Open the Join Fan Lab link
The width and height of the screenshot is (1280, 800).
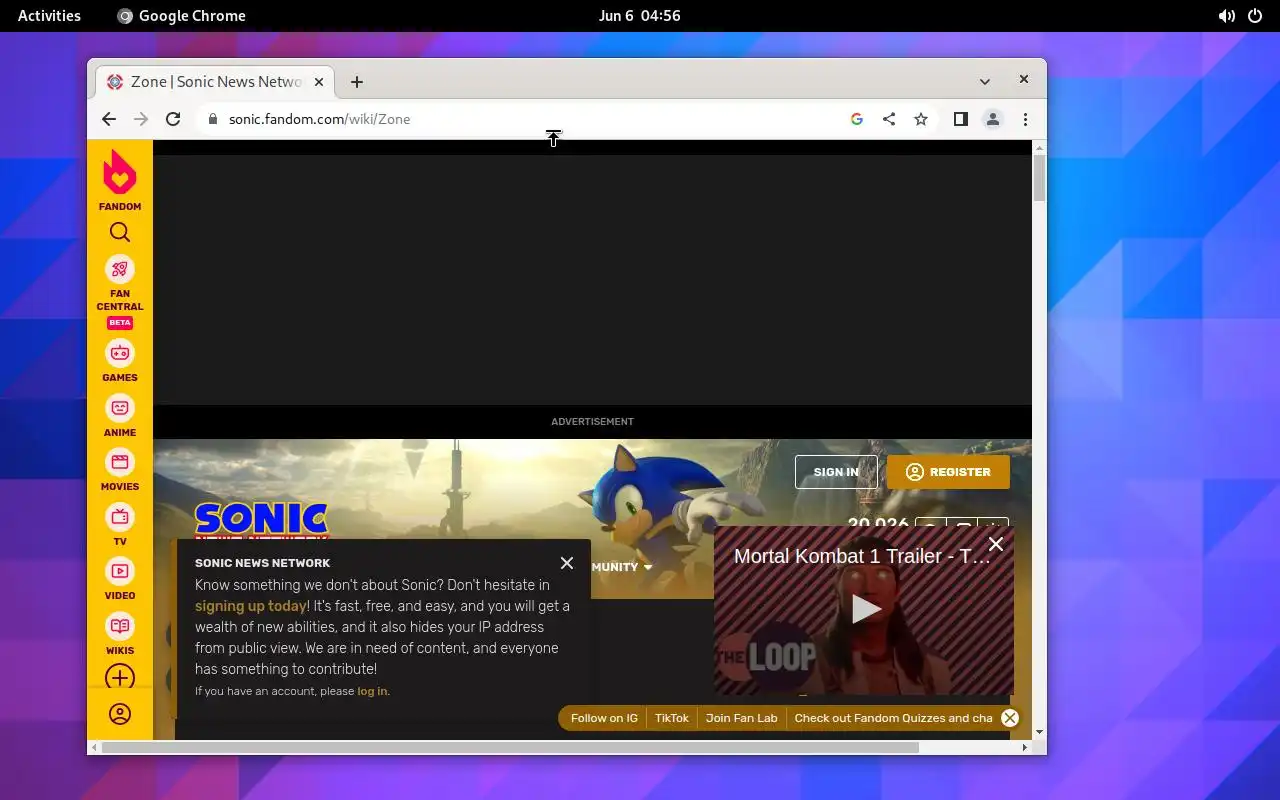click(x=741, y=718)
